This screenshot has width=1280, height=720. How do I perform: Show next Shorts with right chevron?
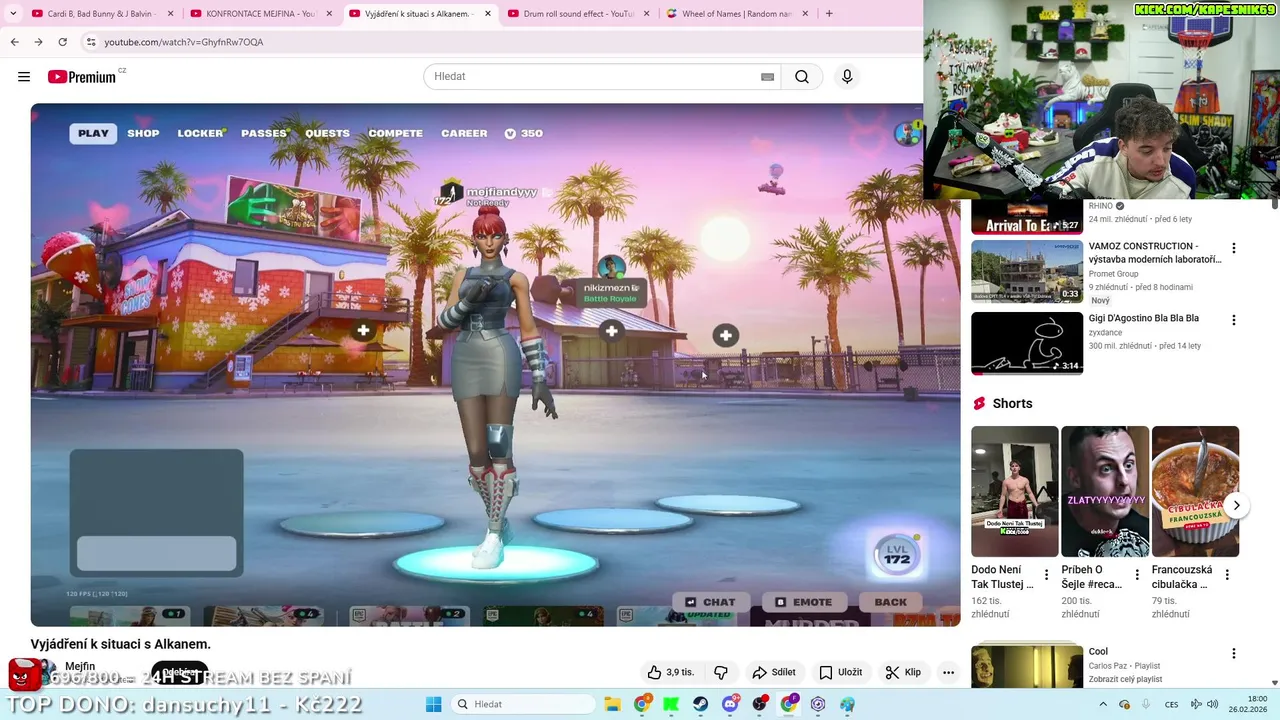(1236, 505)
